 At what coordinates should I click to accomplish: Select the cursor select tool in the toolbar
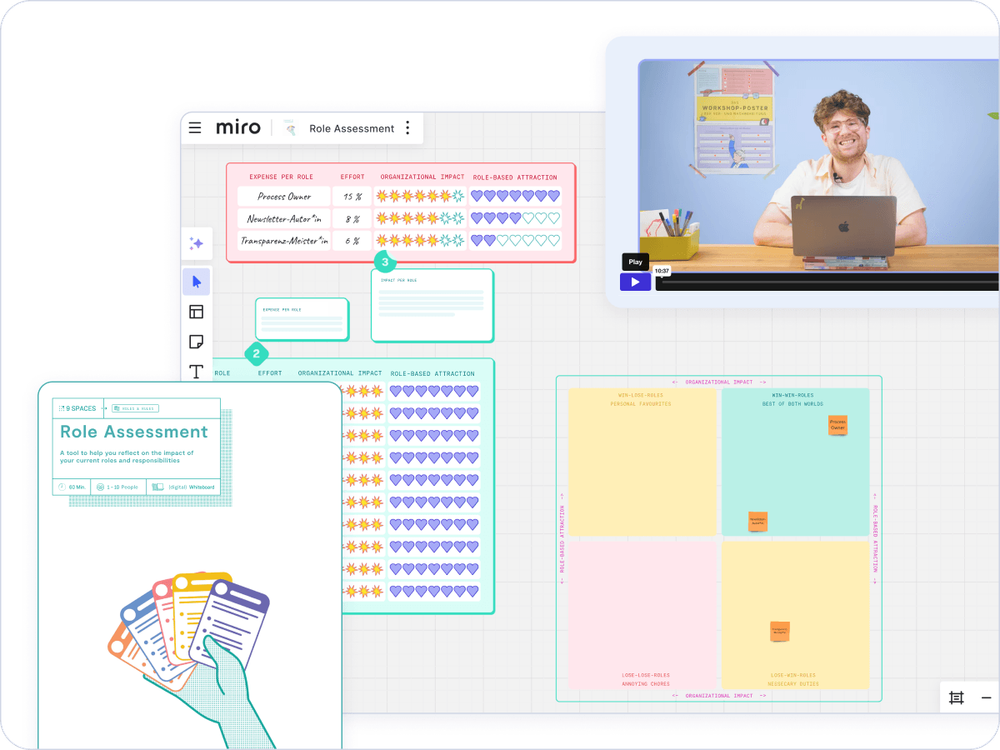pyautogui.click(x=196, y=281)
